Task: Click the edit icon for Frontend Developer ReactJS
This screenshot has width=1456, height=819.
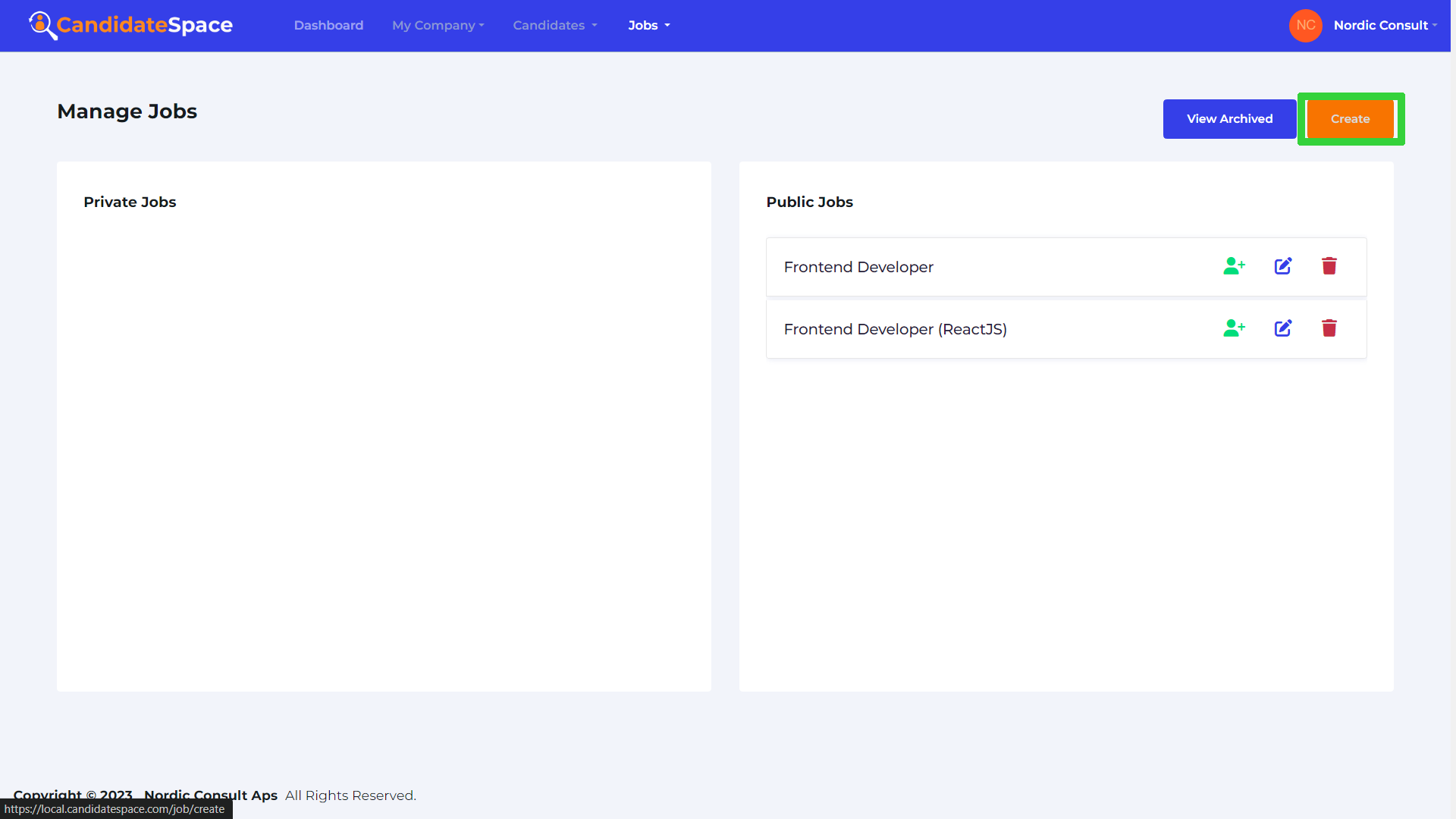Action: [1283, 328]
